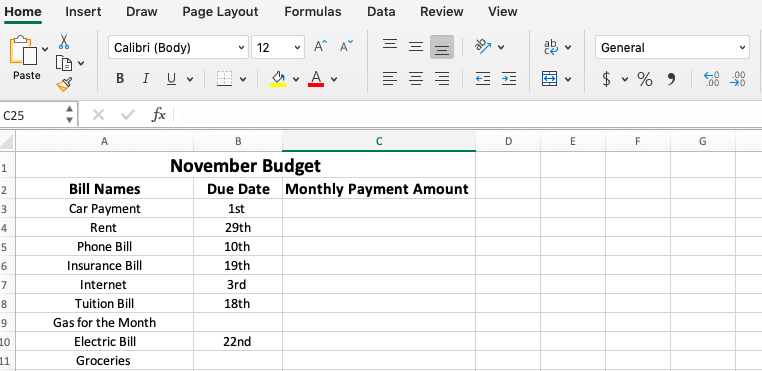Center text horizontally
The width and height of the screenshot is (762, 371).
tap(416, 79)
